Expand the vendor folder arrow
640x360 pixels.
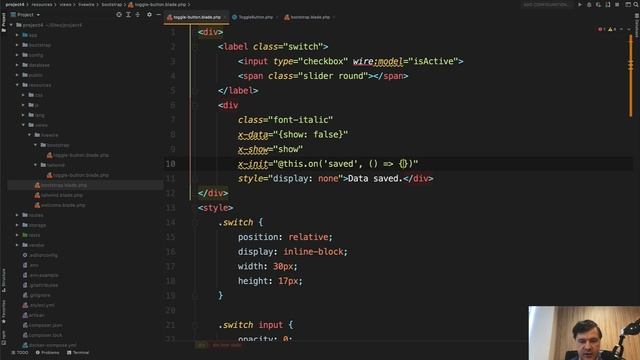coord(17,245)
